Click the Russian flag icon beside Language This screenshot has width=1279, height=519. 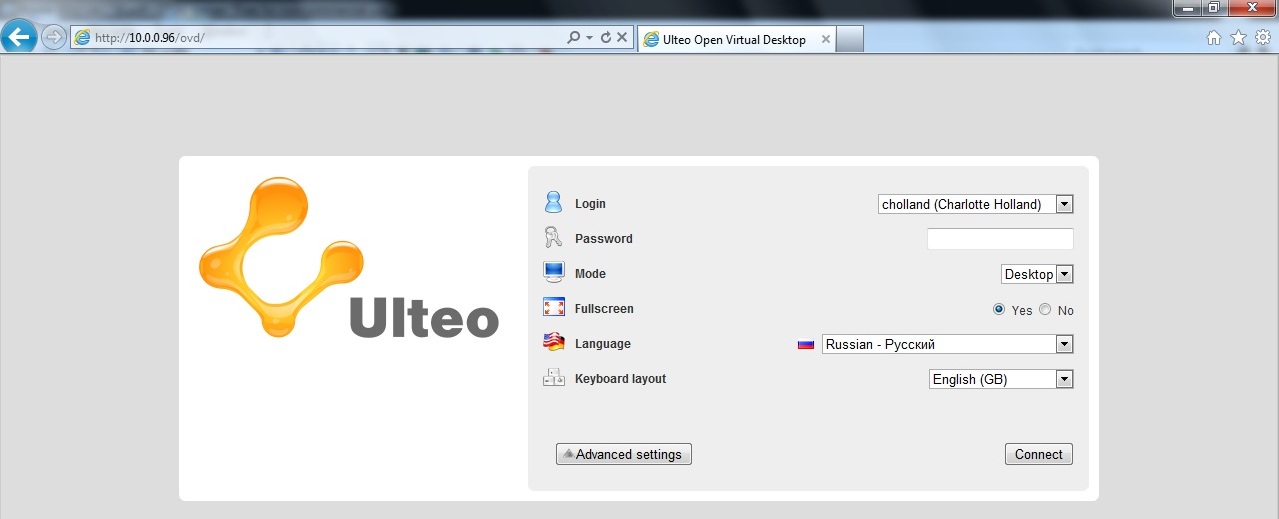pos(806,344)
